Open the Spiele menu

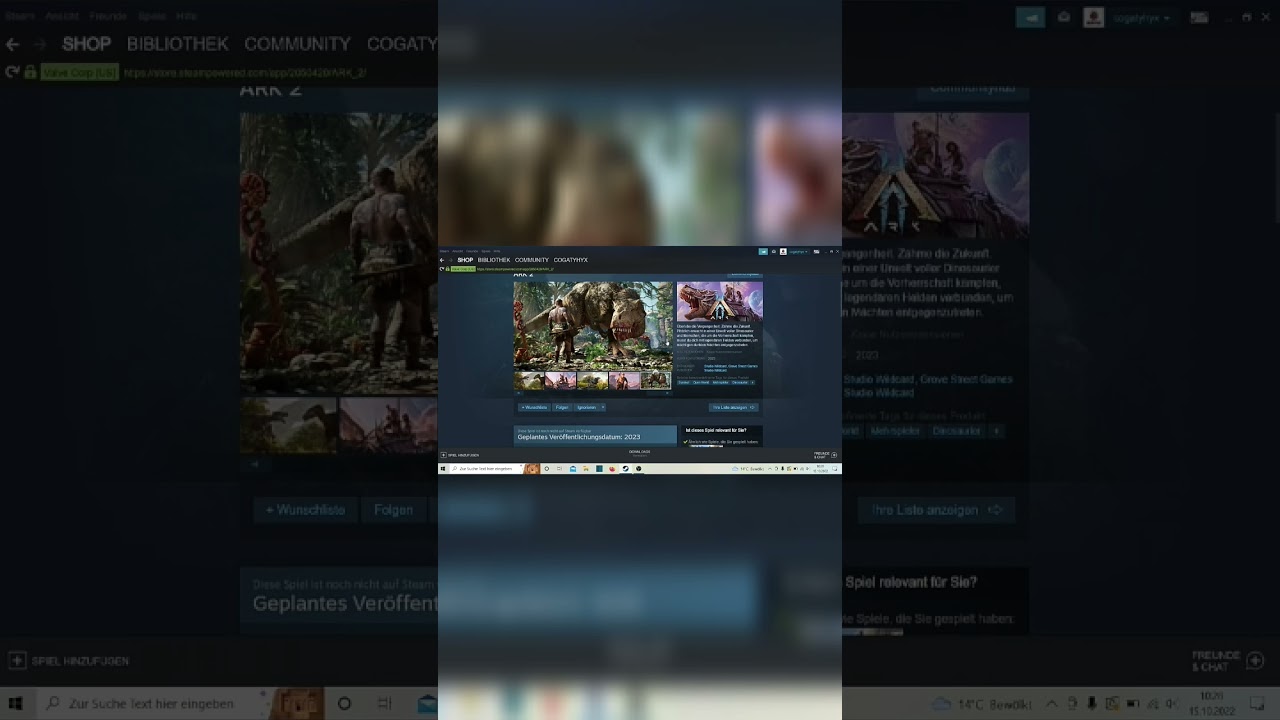point(486,251)
